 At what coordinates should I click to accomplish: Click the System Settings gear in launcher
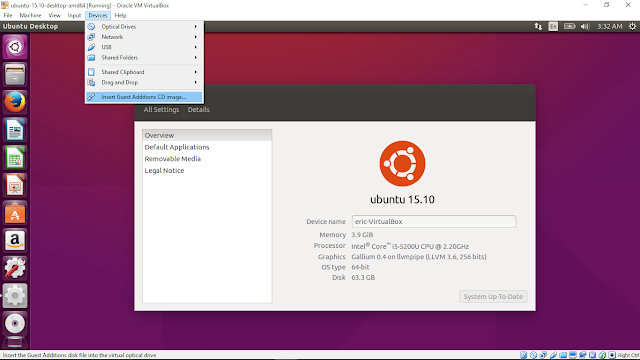point(15,296)
